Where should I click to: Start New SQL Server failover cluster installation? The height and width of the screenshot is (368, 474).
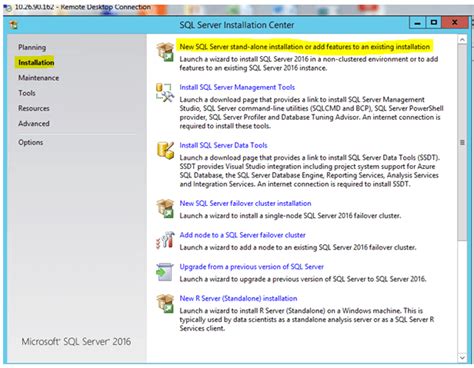[245, 203]
